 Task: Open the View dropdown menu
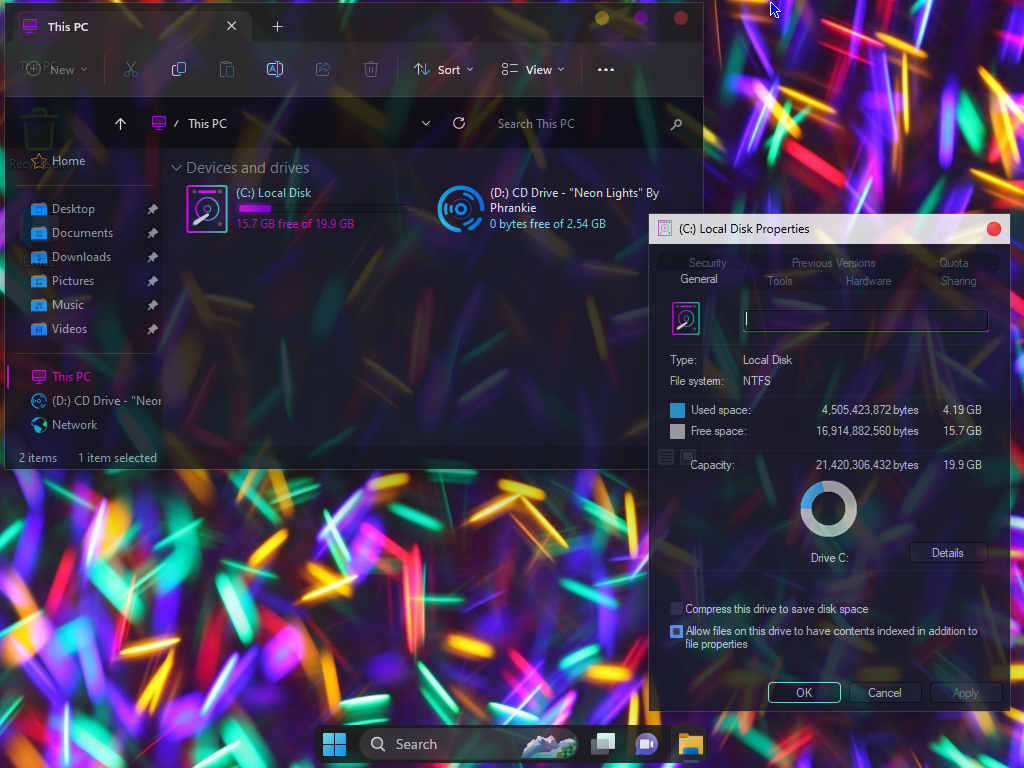click(x=532, y=69)
